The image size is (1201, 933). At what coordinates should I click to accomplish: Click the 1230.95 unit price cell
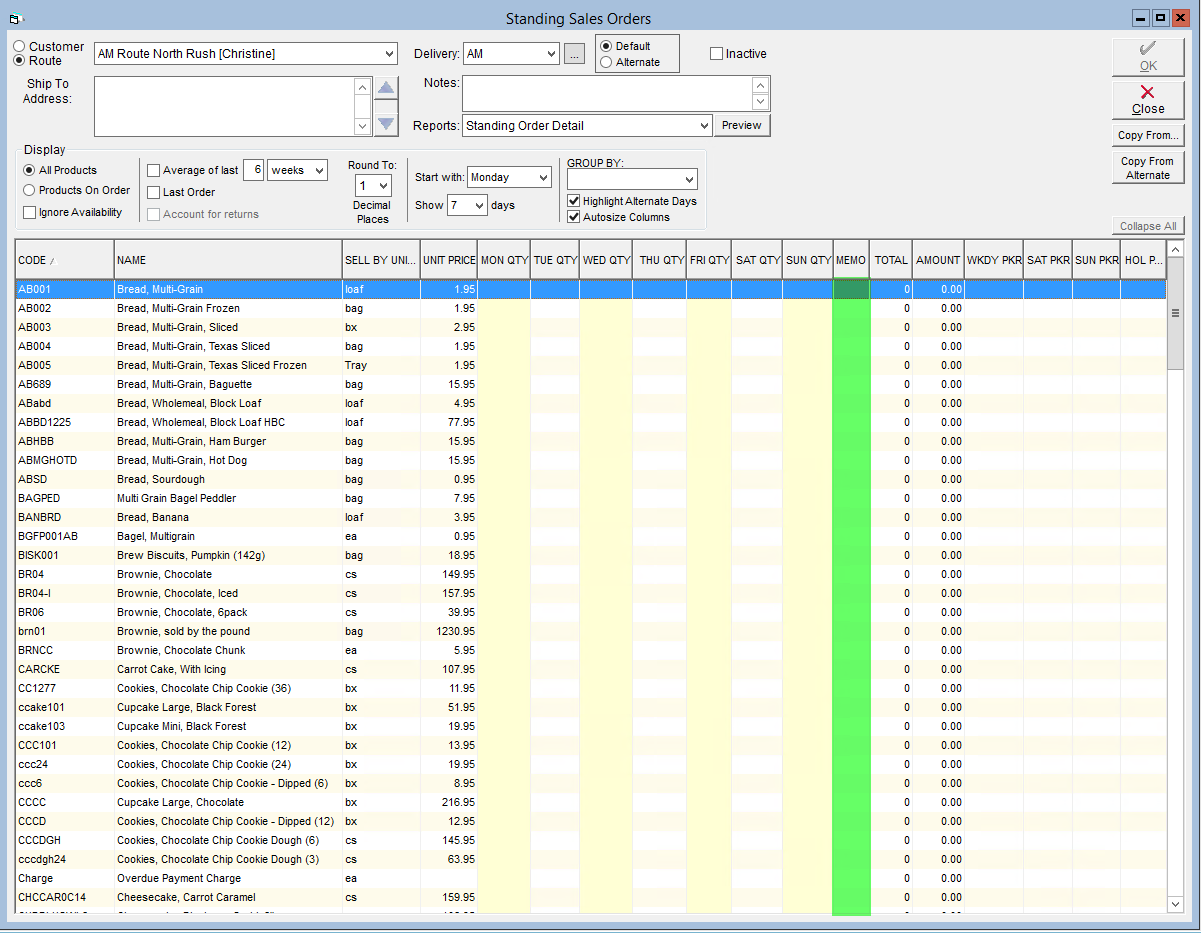tap(449, 631)
